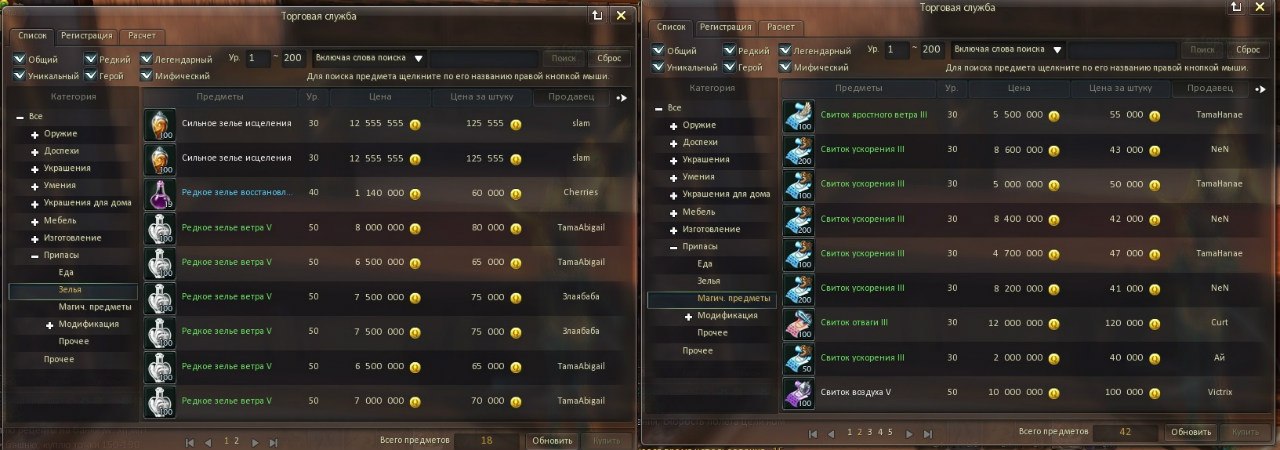Screen dimensions: 1280x450
Task: Select Еда subcategory in left tree
Action: (x=66, y=271)
